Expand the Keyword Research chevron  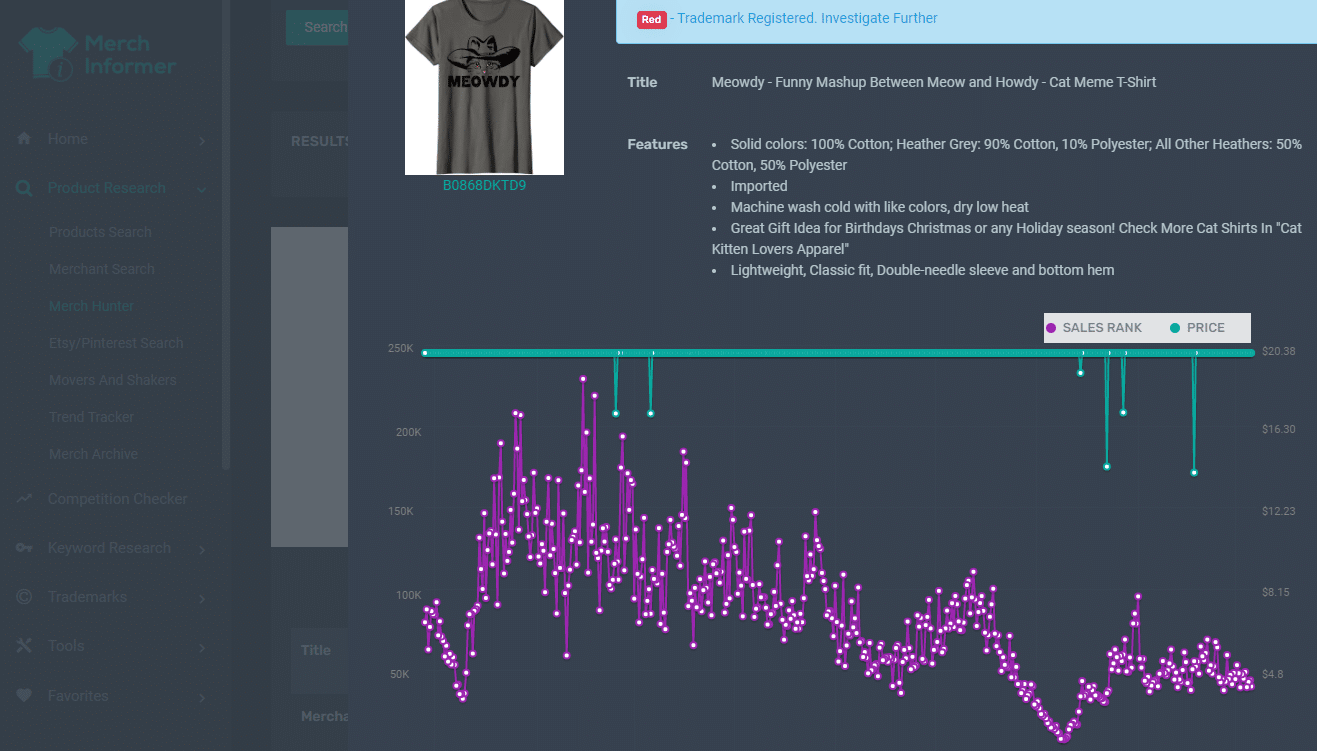click(202, 549)
